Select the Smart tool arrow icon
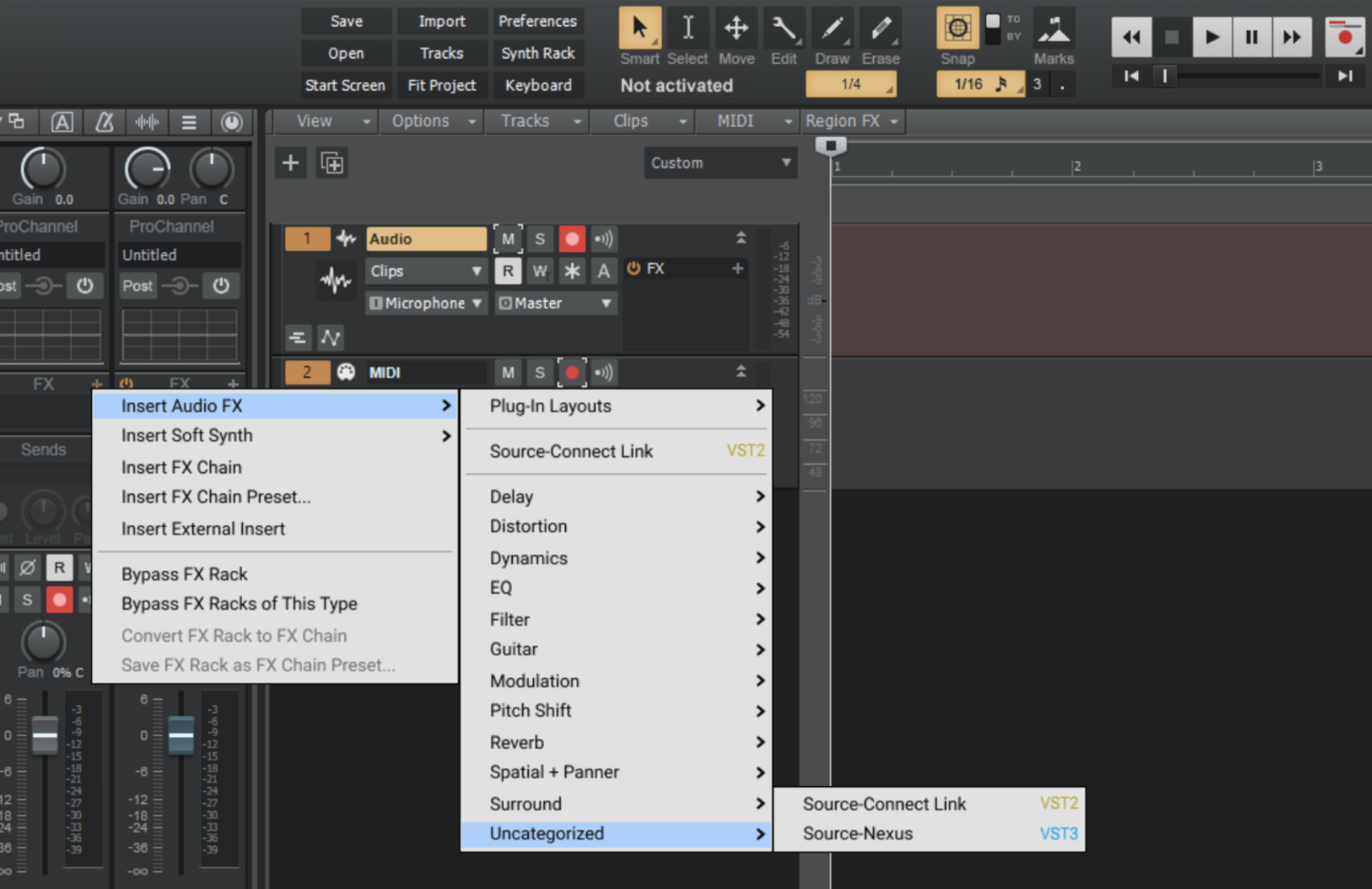The height and width of the screenshot is (889, 1372). pos(639,30)
